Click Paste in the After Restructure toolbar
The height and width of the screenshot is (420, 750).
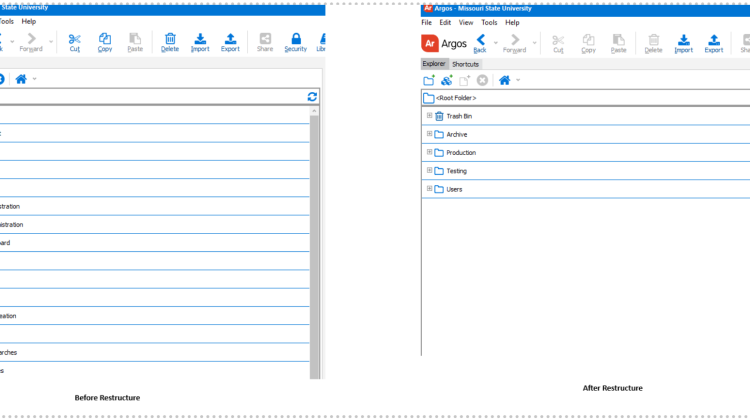pyautogui.click(x=618, y=43)
